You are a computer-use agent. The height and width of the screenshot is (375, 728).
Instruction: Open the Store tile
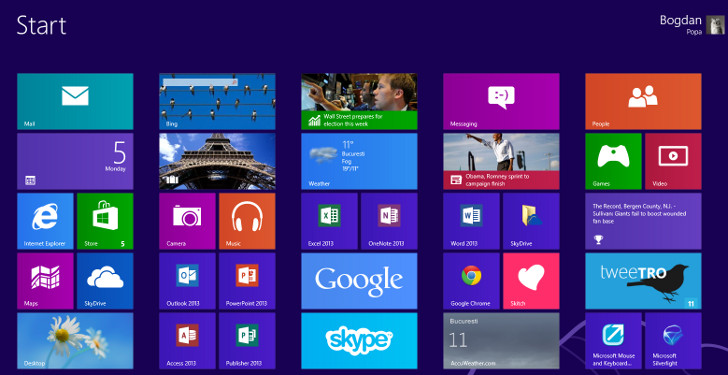tap(105, 221)
